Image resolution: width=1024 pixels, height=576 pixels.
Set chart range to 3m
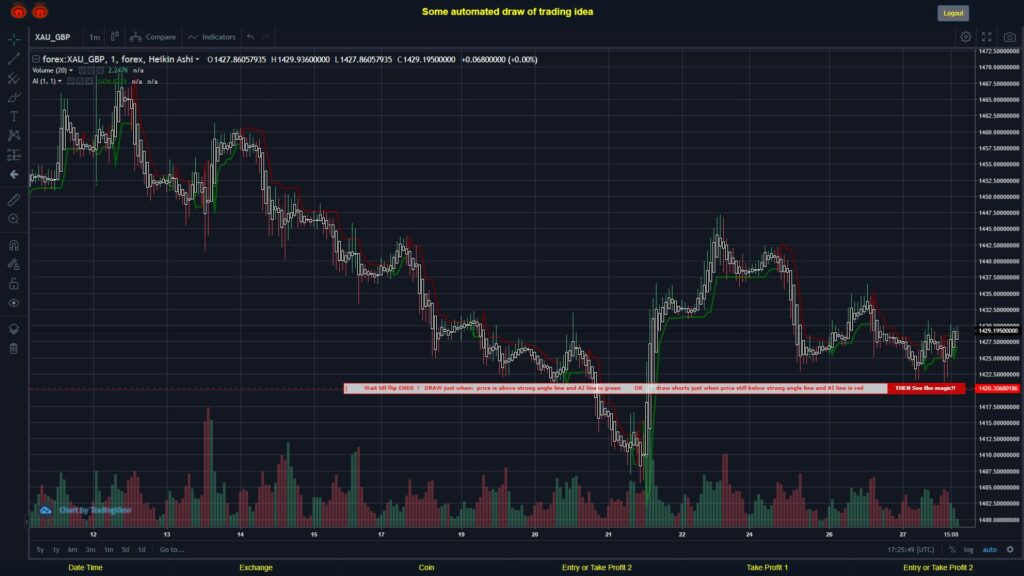point(90,550)
